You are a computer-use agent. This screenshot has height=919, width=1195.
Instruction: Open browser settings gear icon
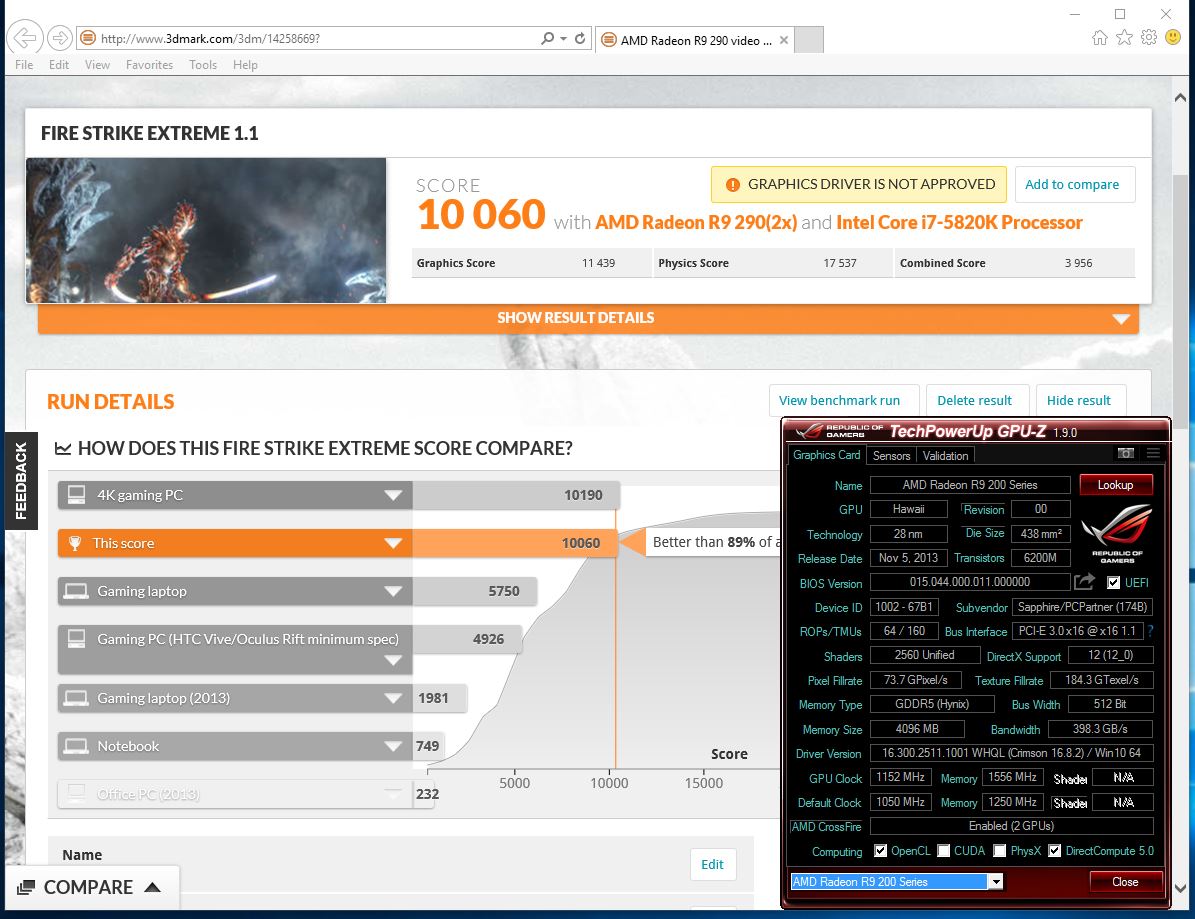[x=1149, y=37]
